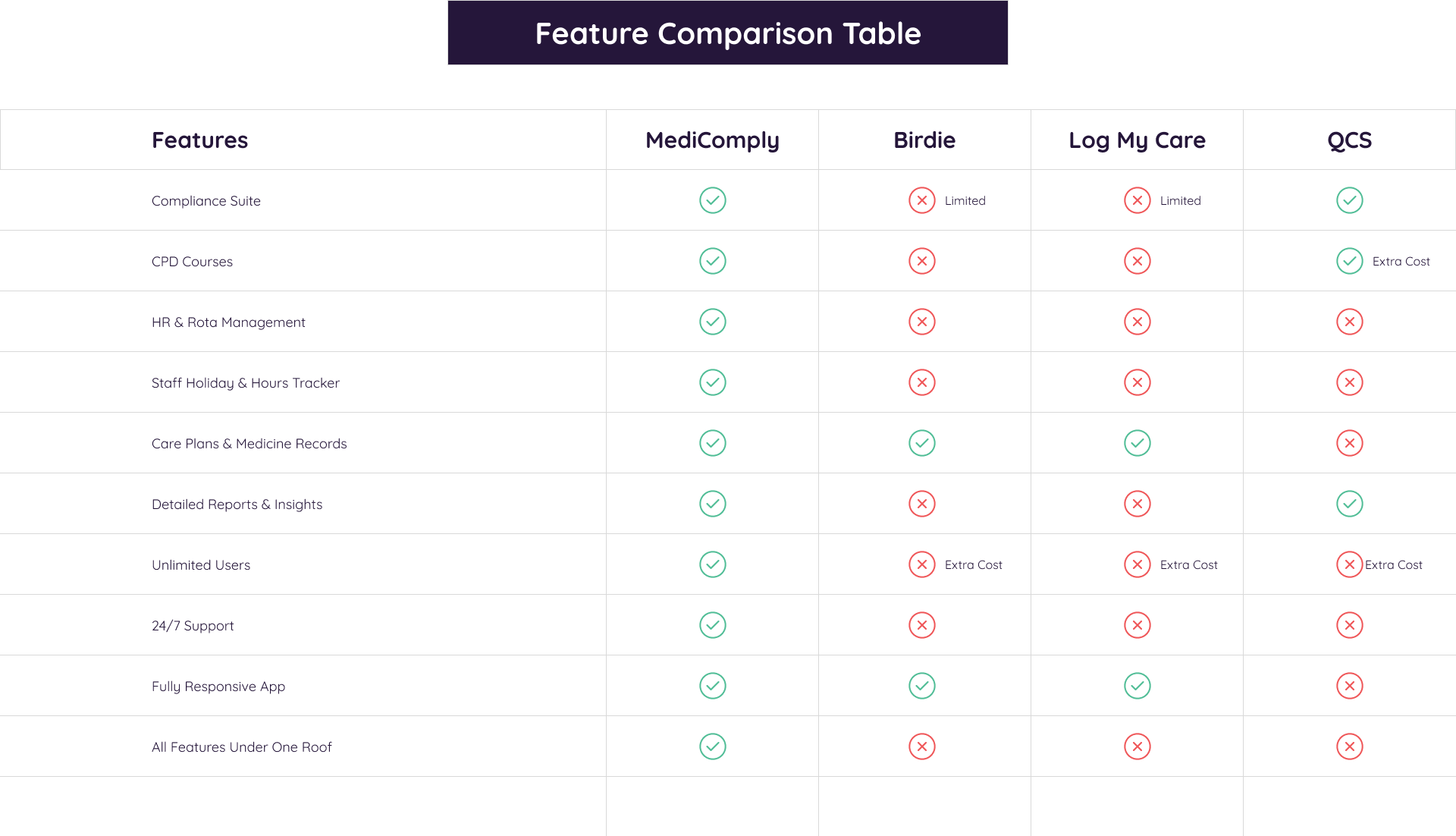The height and width of the screenshot is (836, 1456).
Task: Click QCS red cross for Unlimited Users
Action: (1349, 564)
